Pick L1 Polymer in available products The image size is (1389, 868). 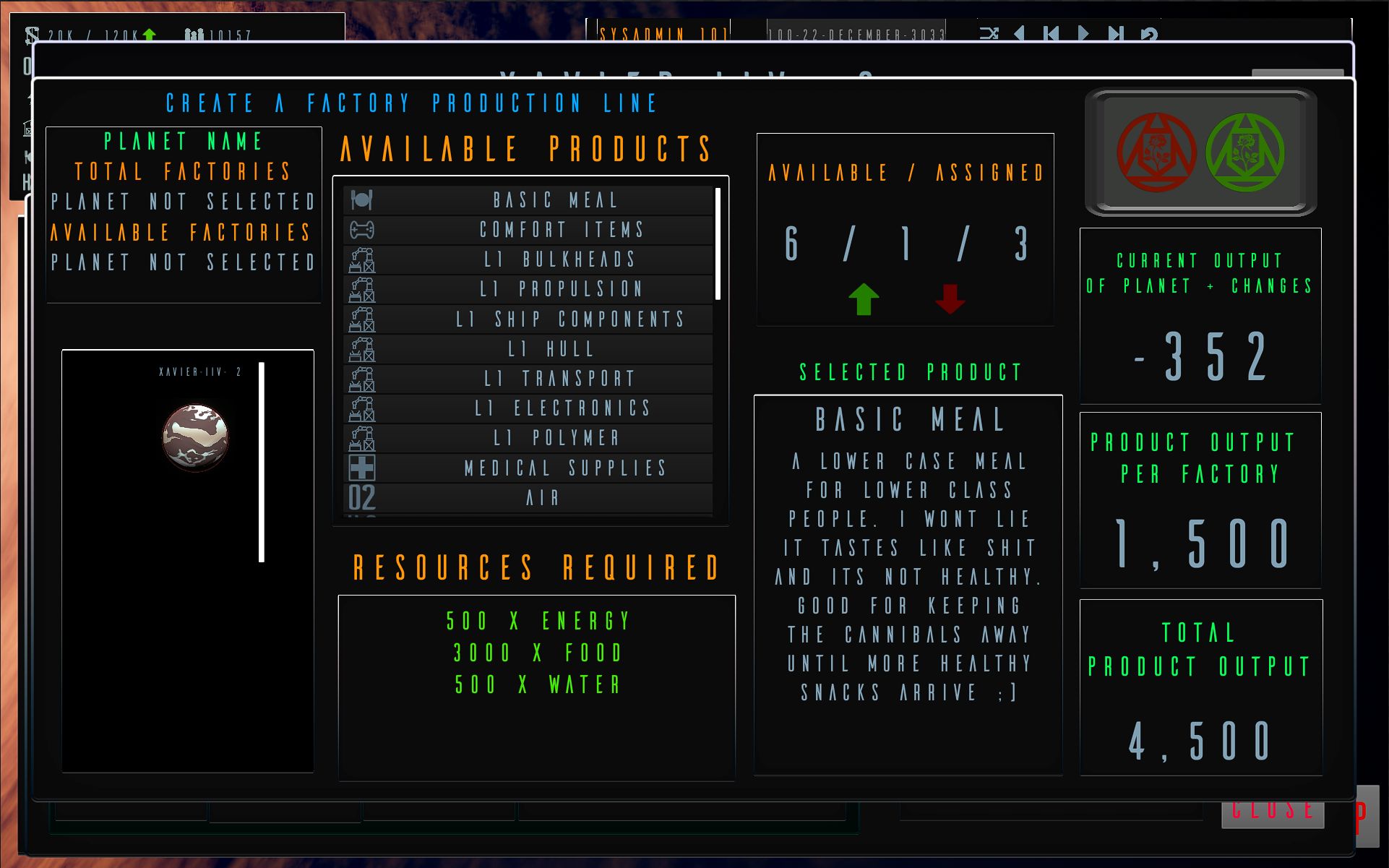[x=556, y=438]
